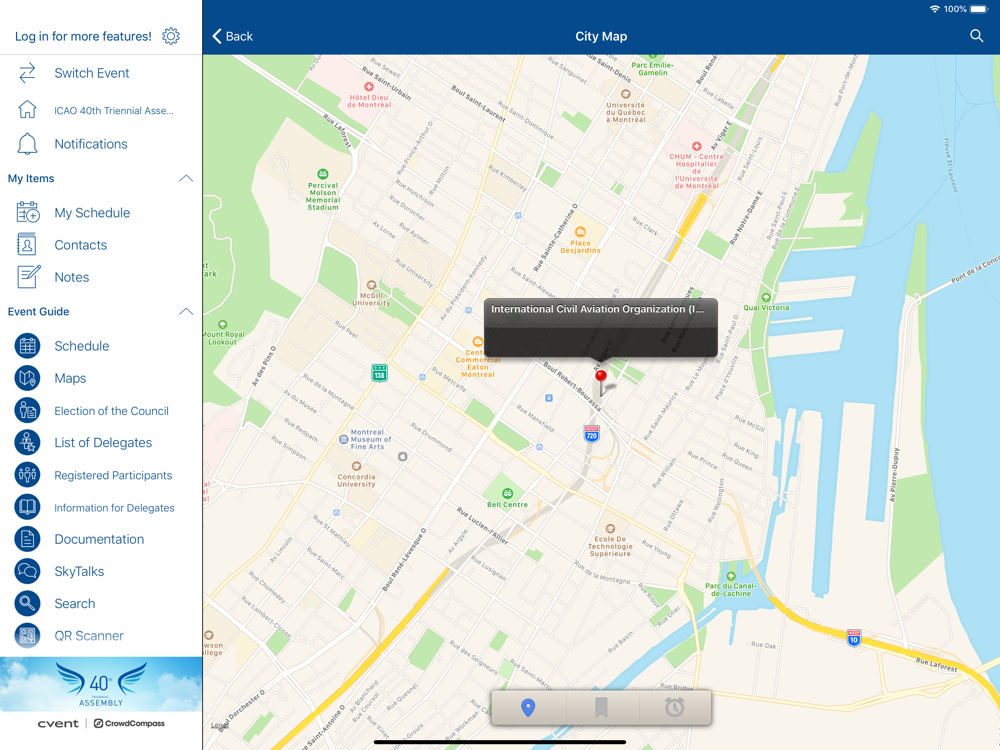Tap the cvent CrowdCompass logo footer

click(x=101, y=724)
